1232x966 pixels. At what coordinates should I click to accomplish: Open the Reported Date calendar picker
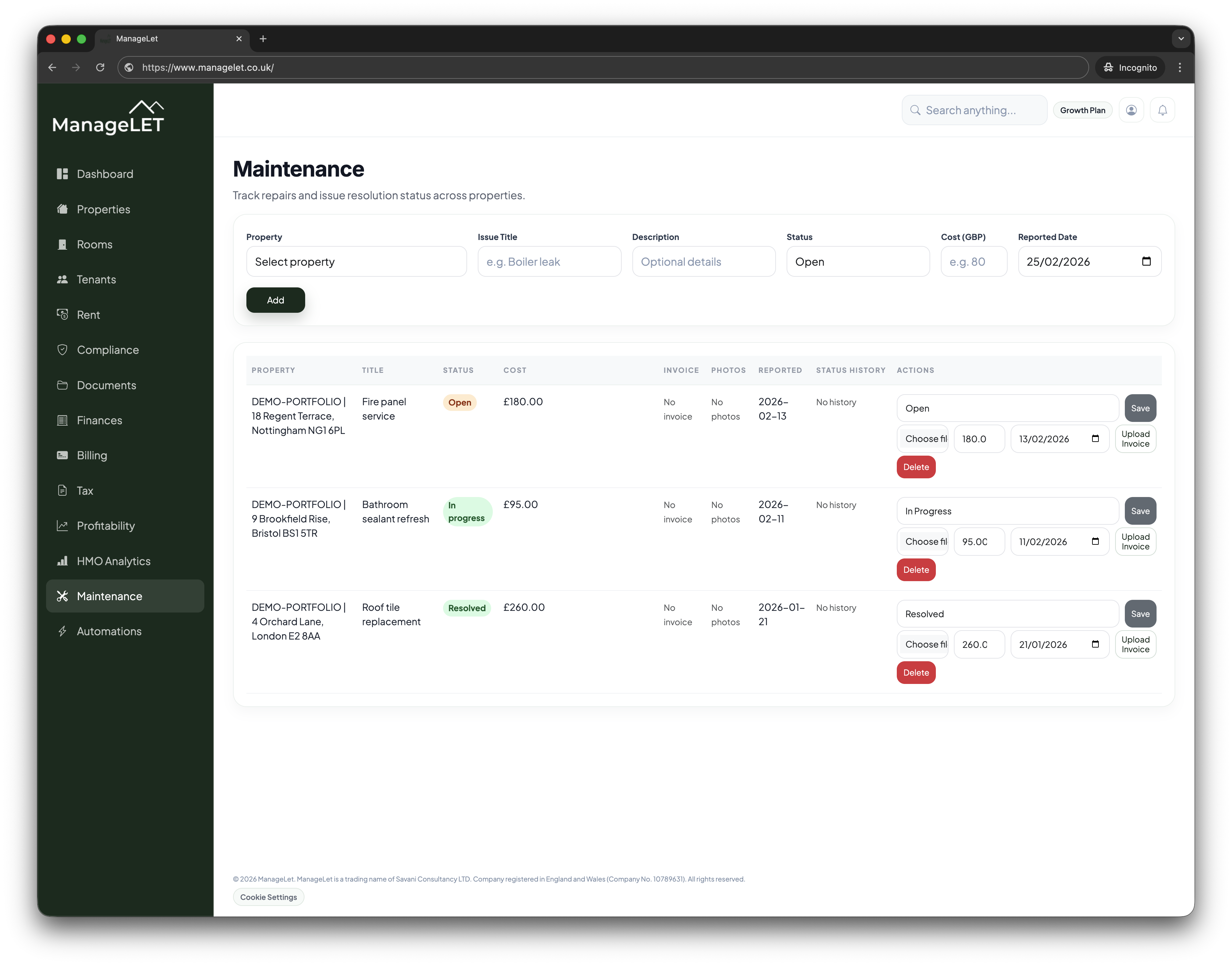click(1147, 261)
